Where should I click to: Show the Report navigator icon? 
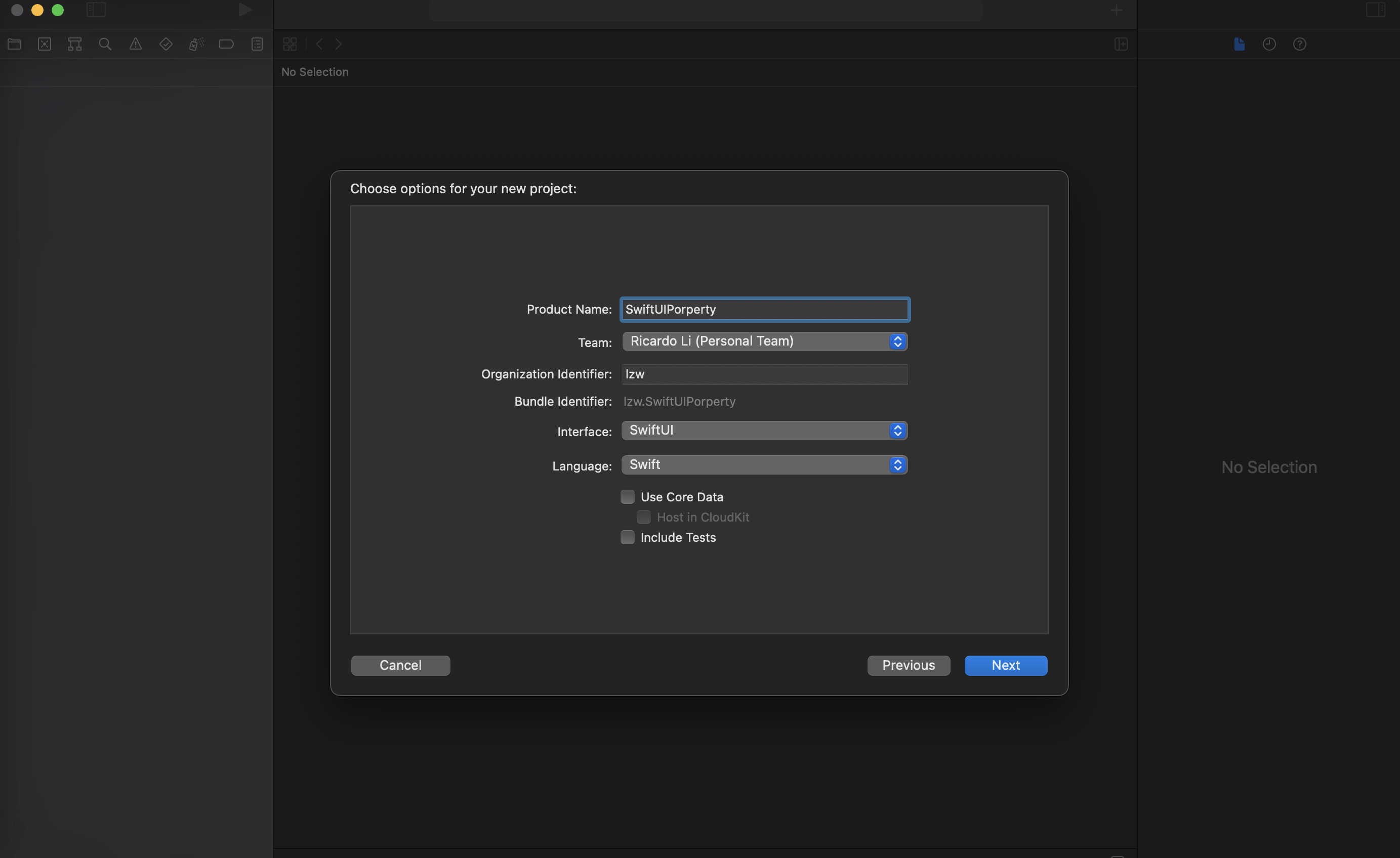click(257, 44)
